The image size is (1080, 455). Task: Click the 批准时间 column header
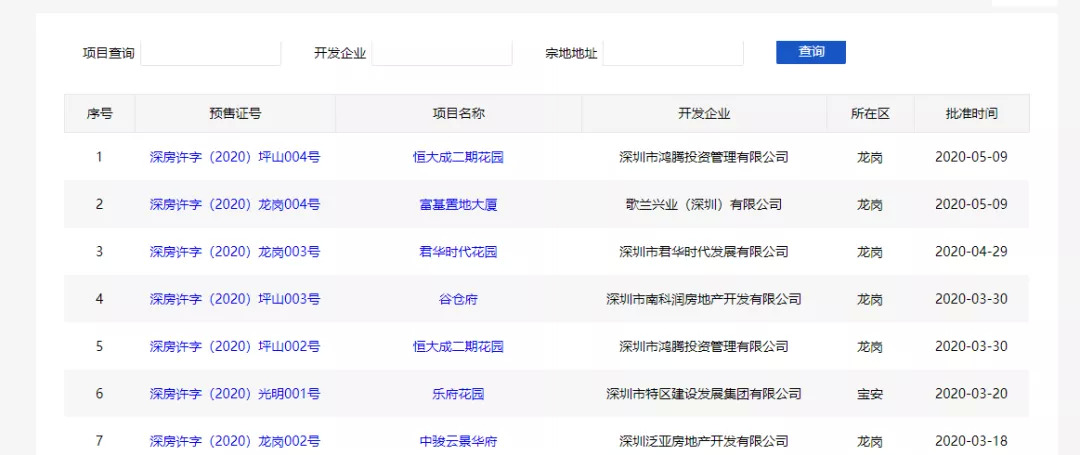tap(971, 114)
